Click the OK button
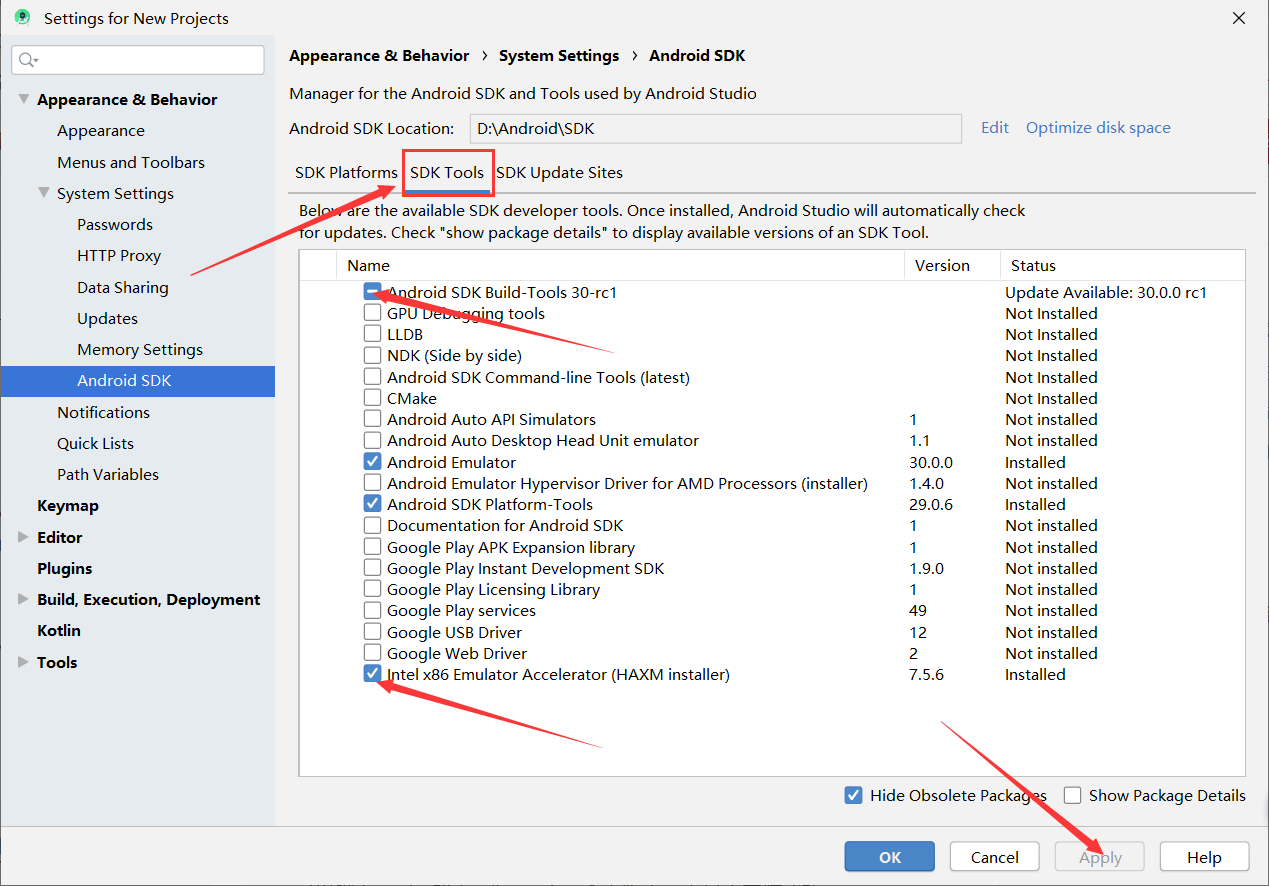1269x886 pixels. point(889,856)
